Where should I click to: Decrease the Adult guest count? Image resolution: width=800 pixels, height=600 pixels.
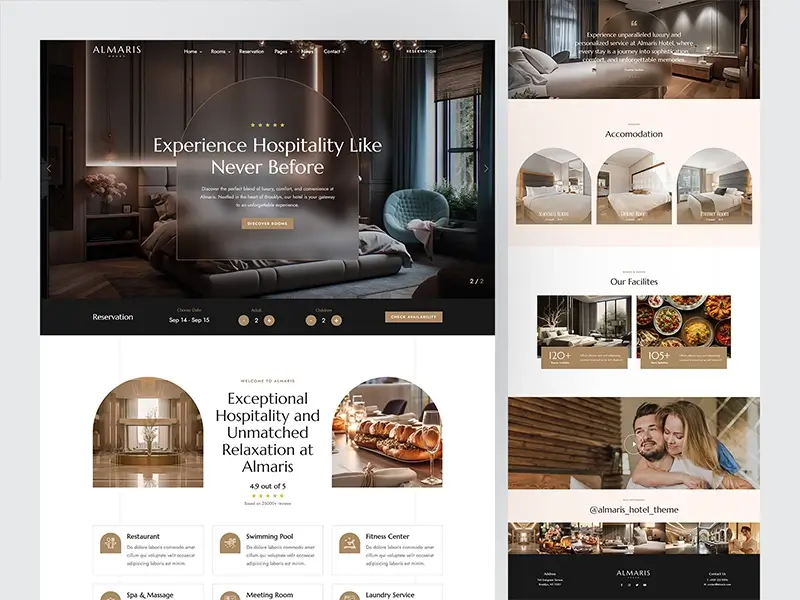pos(243,320)
